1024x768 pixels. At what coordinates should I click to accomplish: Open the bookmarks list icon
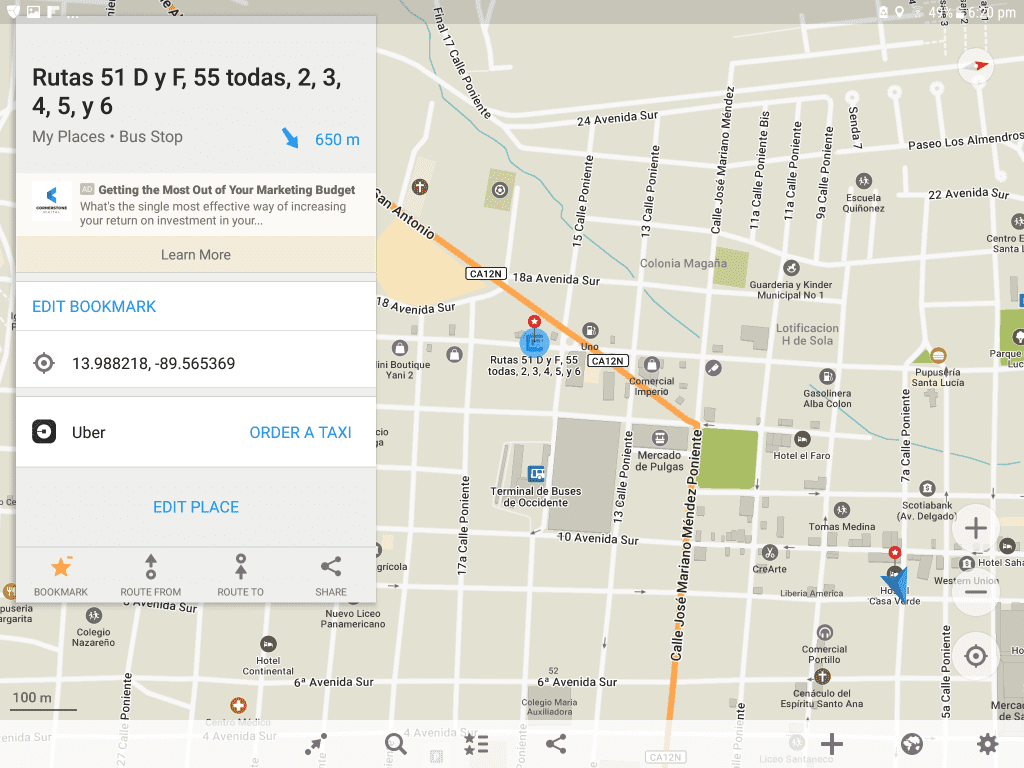tap(475, 744)
